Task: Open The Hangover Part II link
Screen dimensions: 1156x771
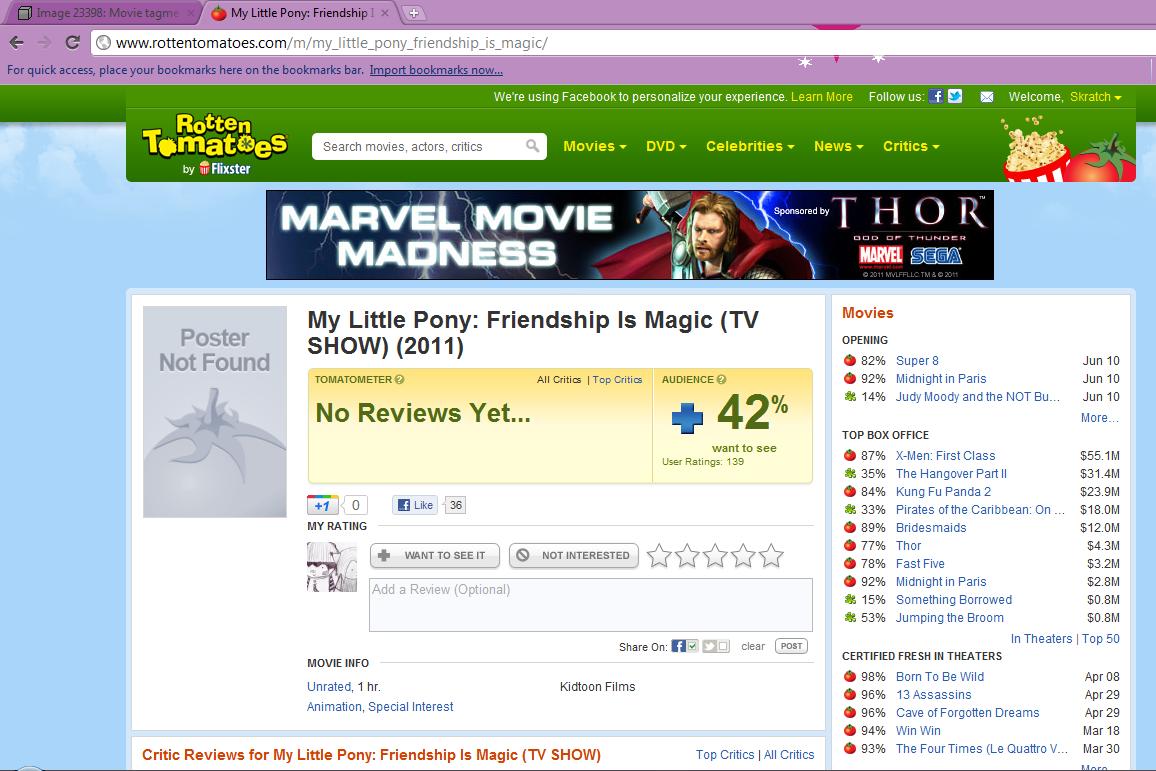Action: click(x=951, y=473)
